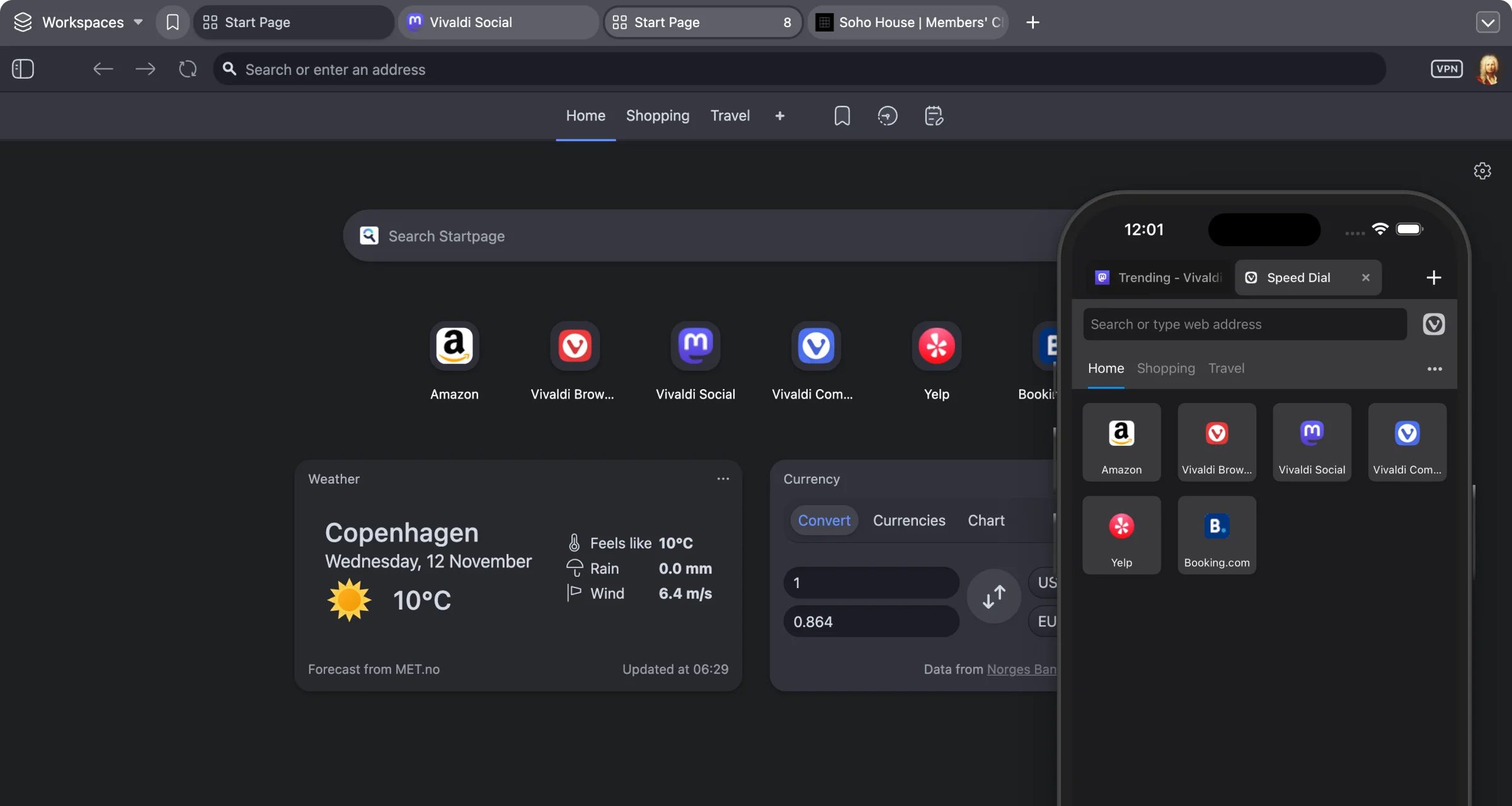Switch Currency widget to Currencies view
Screen dimensions: 1512x806
[909, 520]
